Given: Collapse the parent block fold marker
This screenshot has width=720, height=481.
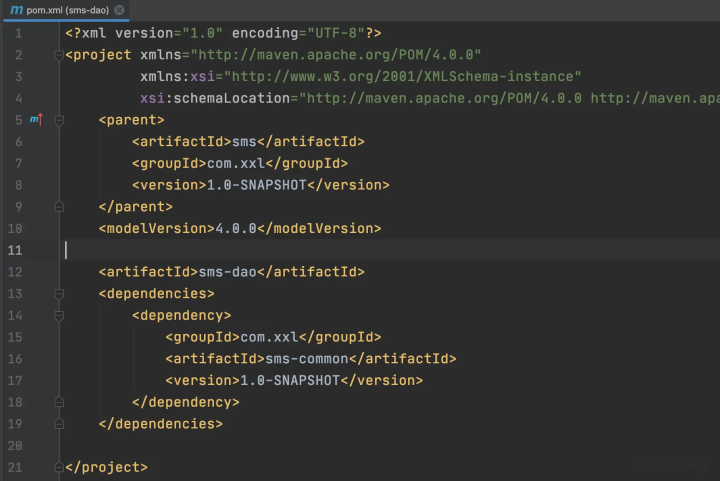Looking at the screenshot, I should (x=59, y=120).
